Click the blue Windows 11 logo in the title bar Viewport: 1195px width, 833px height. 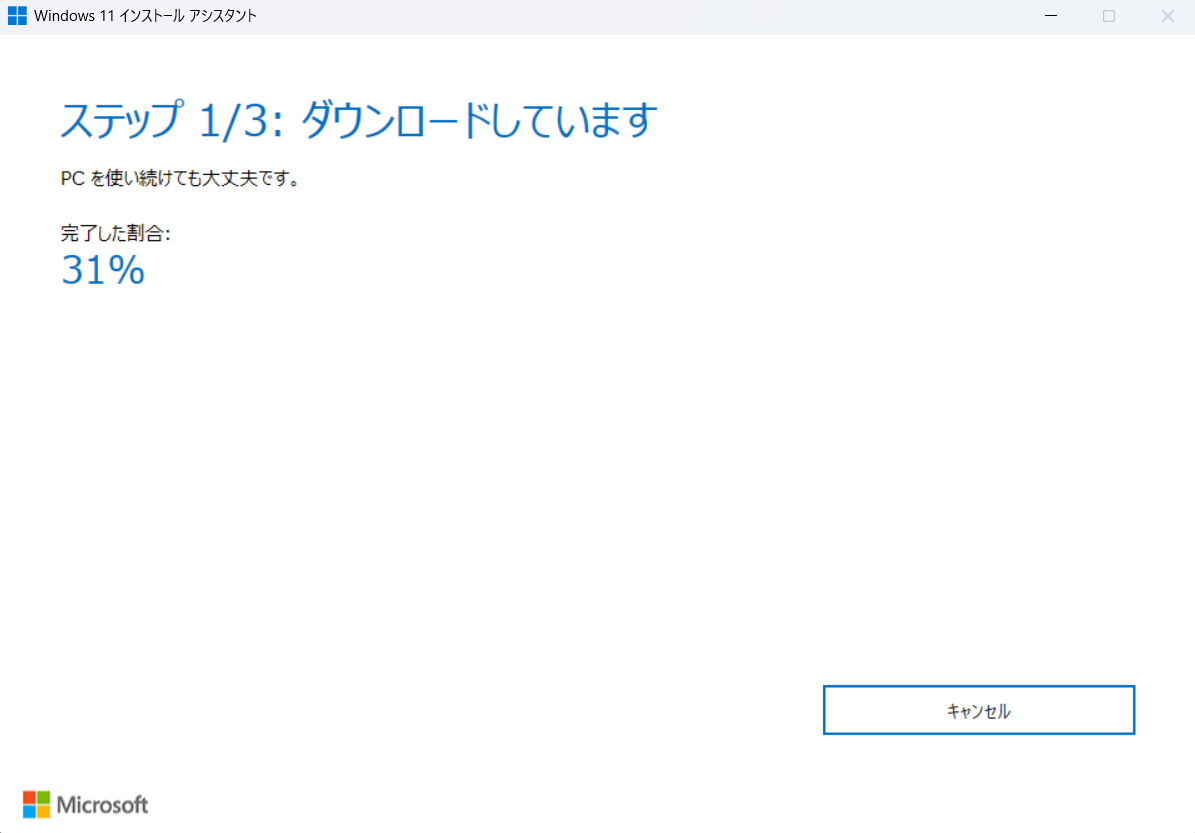(17, 15)
